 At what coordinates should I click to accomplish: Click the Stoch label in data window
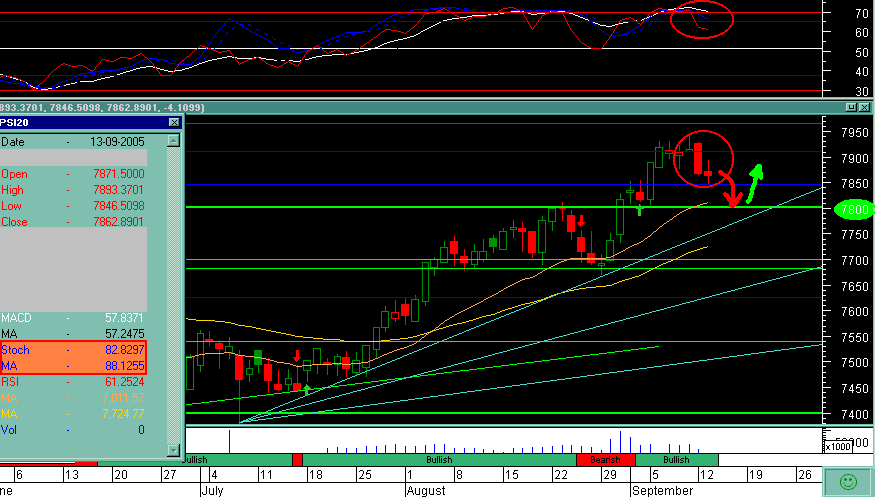[x=15, y=350]
